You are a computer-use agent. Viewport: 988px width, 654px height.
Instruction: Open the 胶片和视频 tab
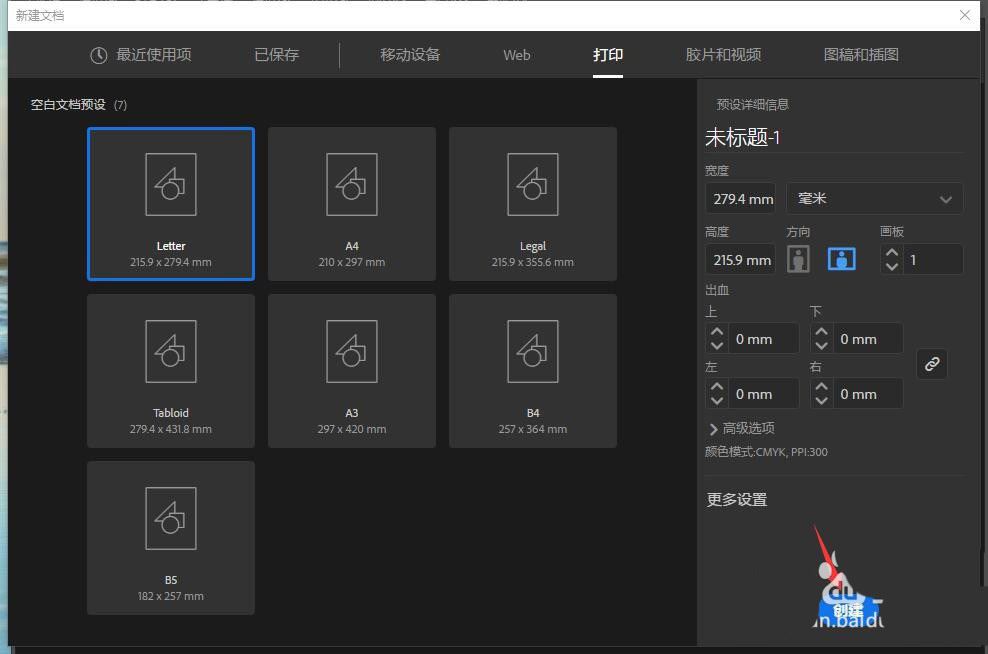tap(723, 55)
